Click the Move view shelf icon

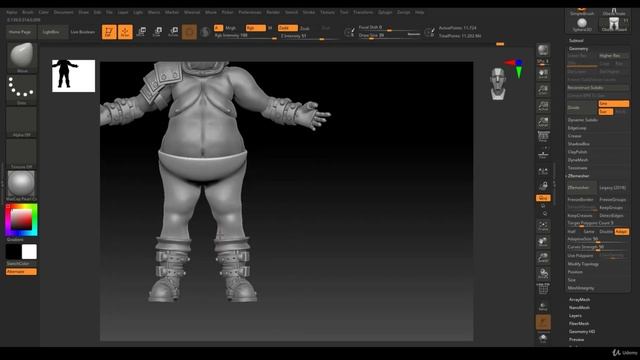(x=543, y=242)
